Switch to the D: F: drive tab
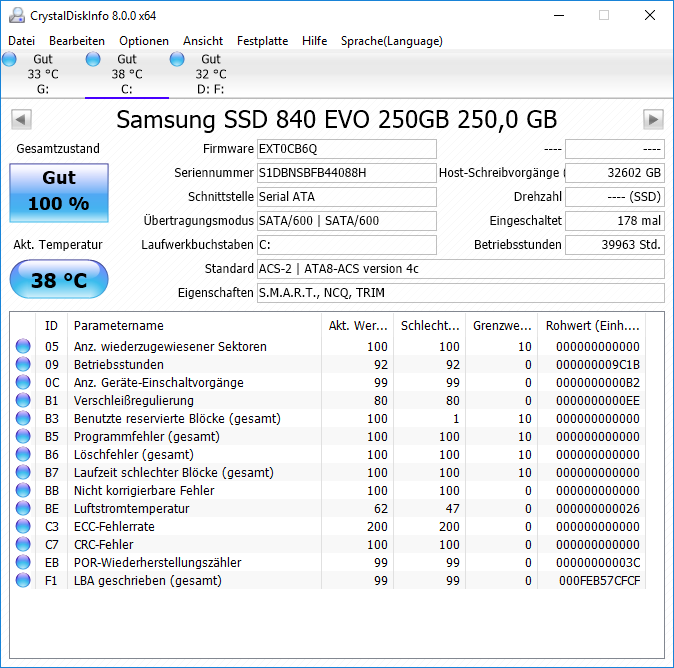This screenshot has width=674, height=668. 211,74
